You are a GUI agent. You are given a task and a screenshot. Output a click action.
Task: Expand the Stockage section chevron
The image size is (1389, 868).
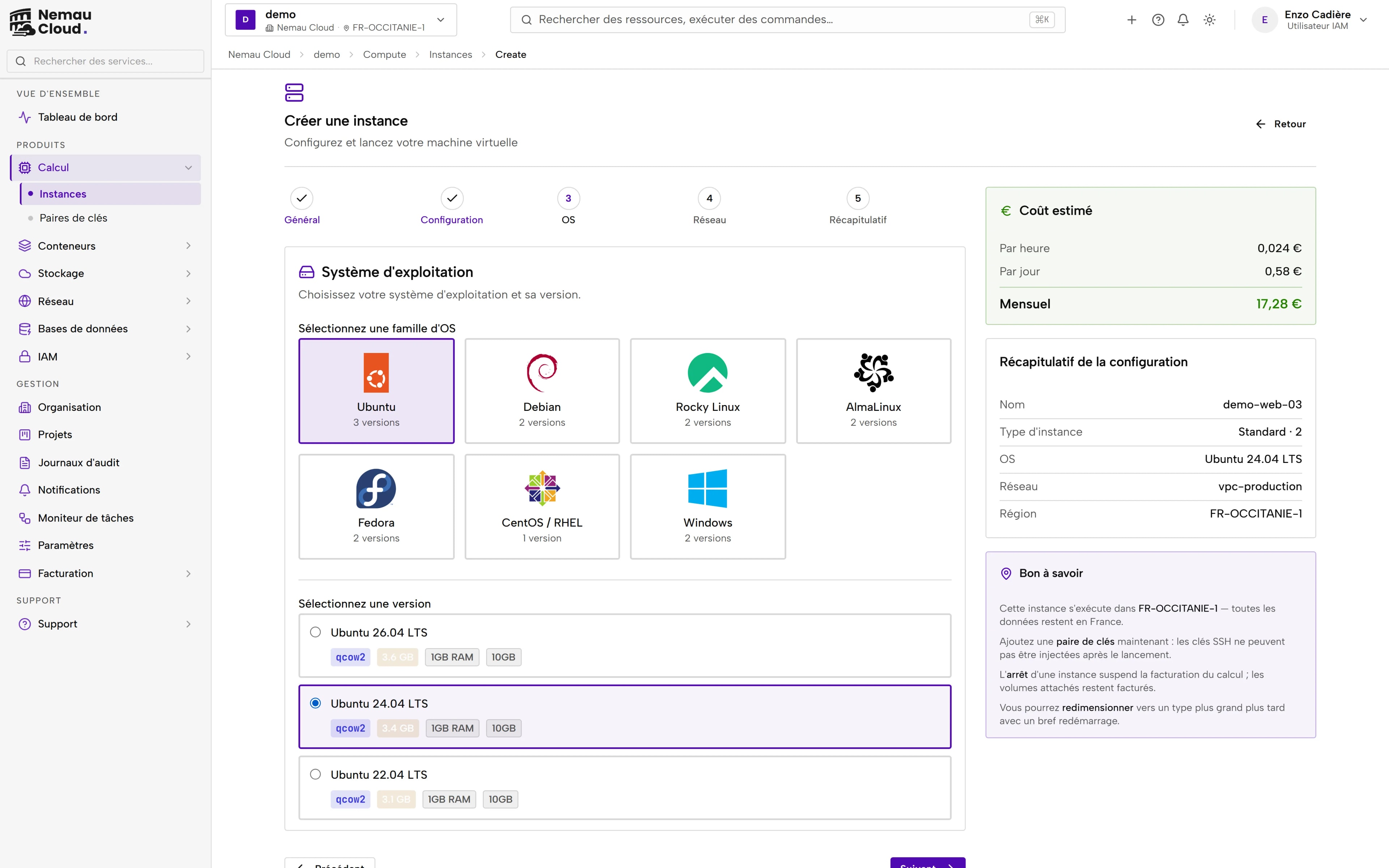pos(188,273)
